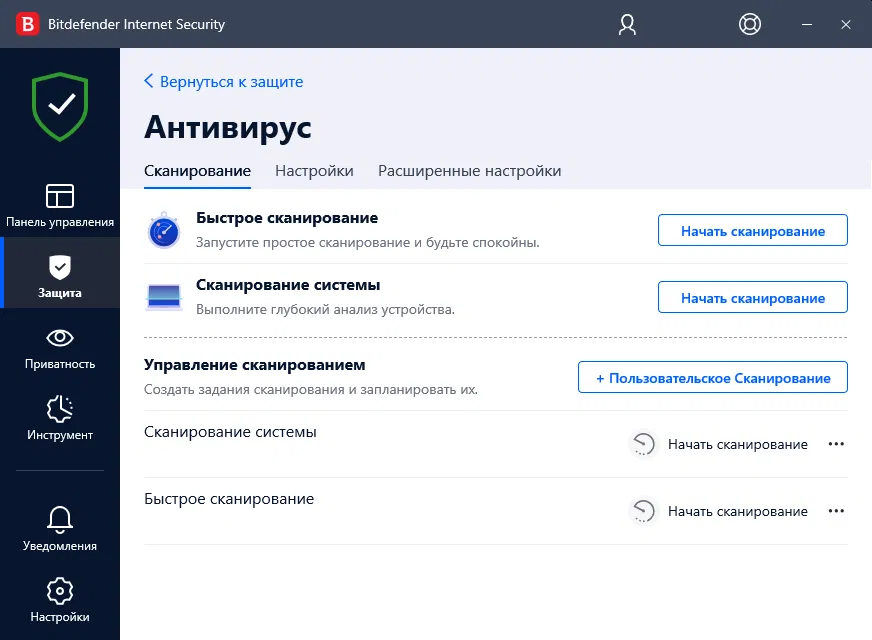Click text Выполните глубокий анализ устройства
Screen dimensions: 872x640
point(325,309)
